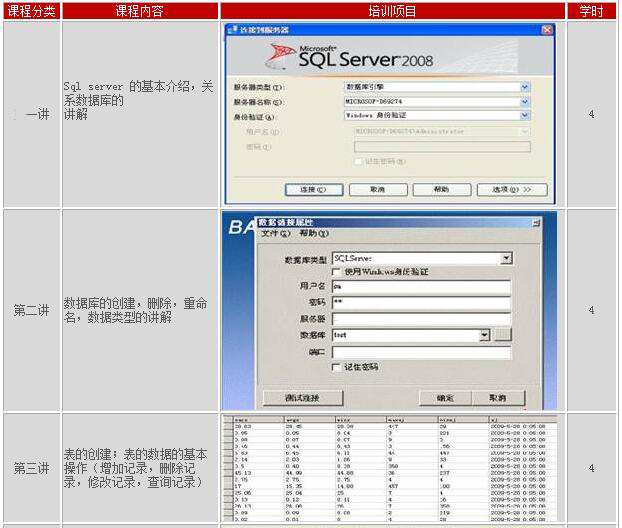Click the 测试连接 button

click(x=303, y=398)
